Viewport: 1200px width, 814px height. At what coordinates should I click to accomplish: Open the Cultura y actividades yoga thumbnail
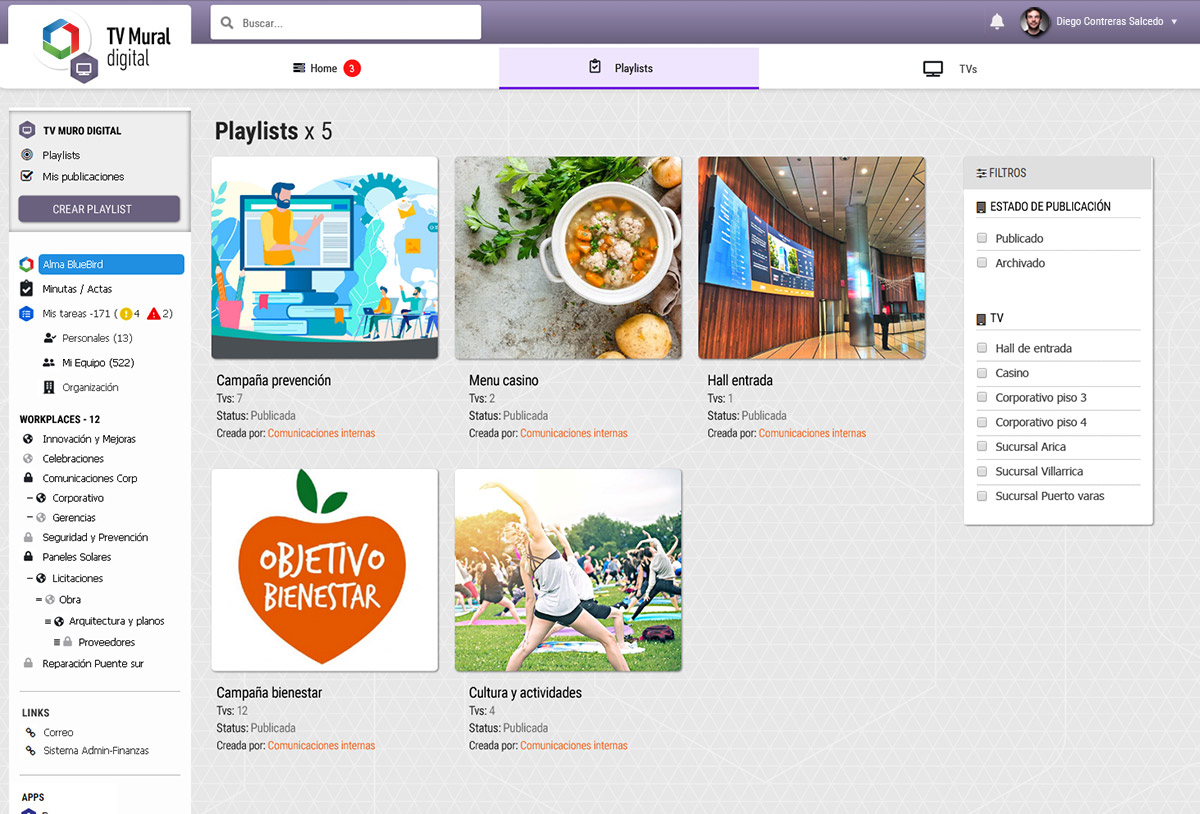[x=568, y=570]
